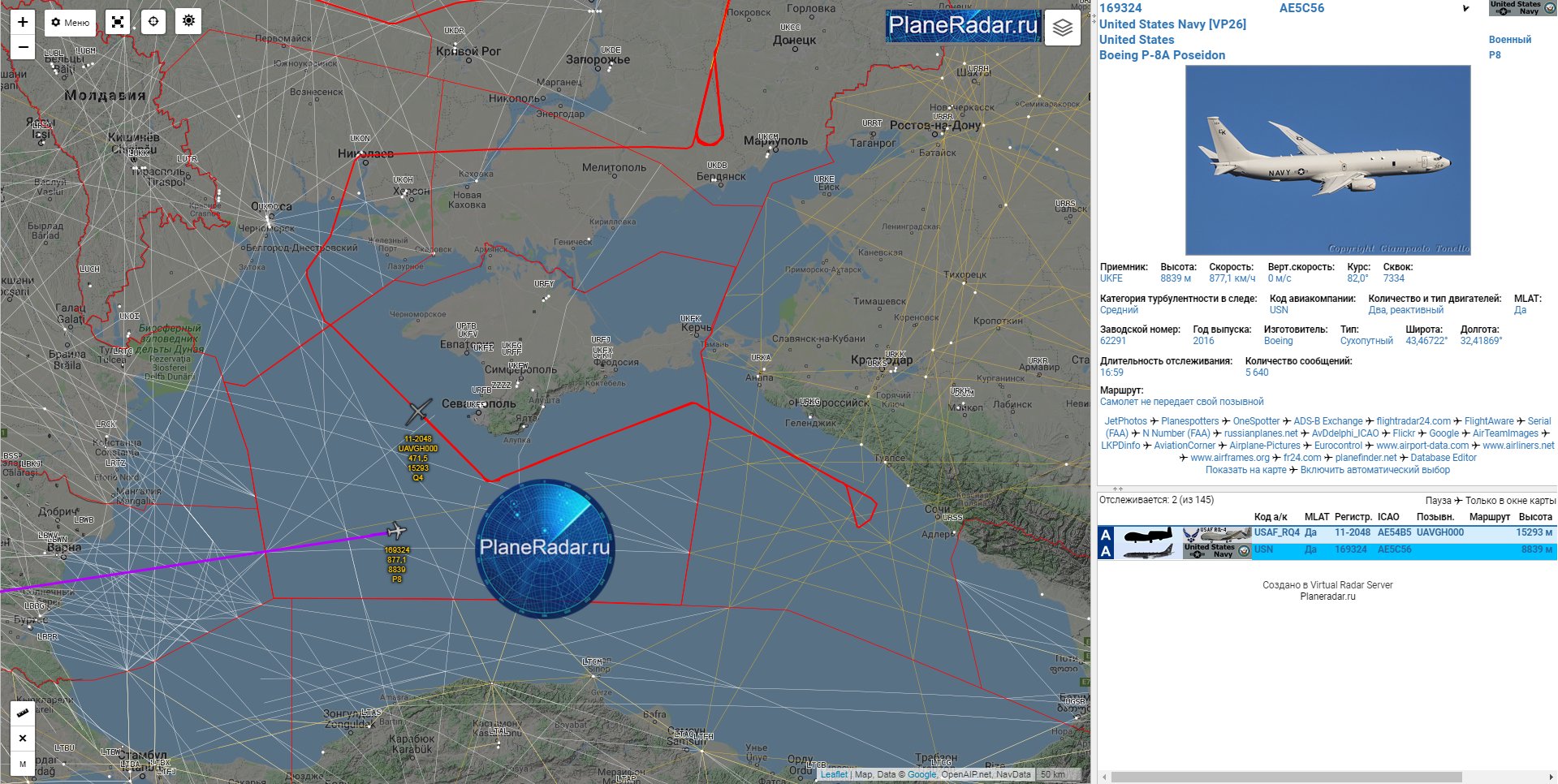Open Leaflet attribution link

834,774
